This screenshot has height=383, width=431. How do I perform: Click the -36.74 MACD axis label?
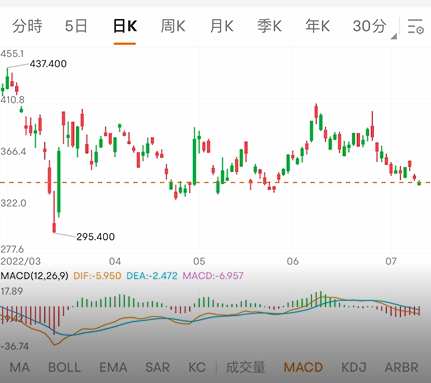click(15, 346)
